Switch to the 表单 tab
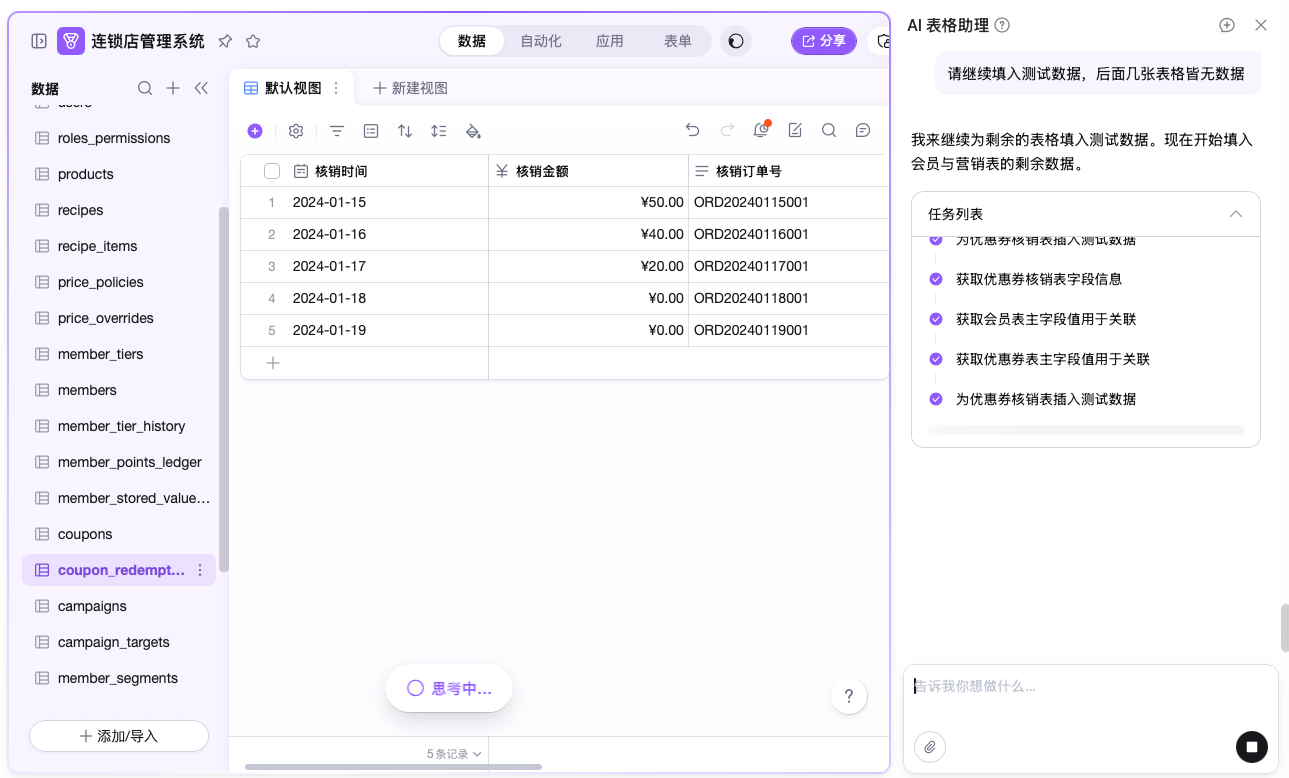This screenshot has height=778, width=1289. pos(678,41)
